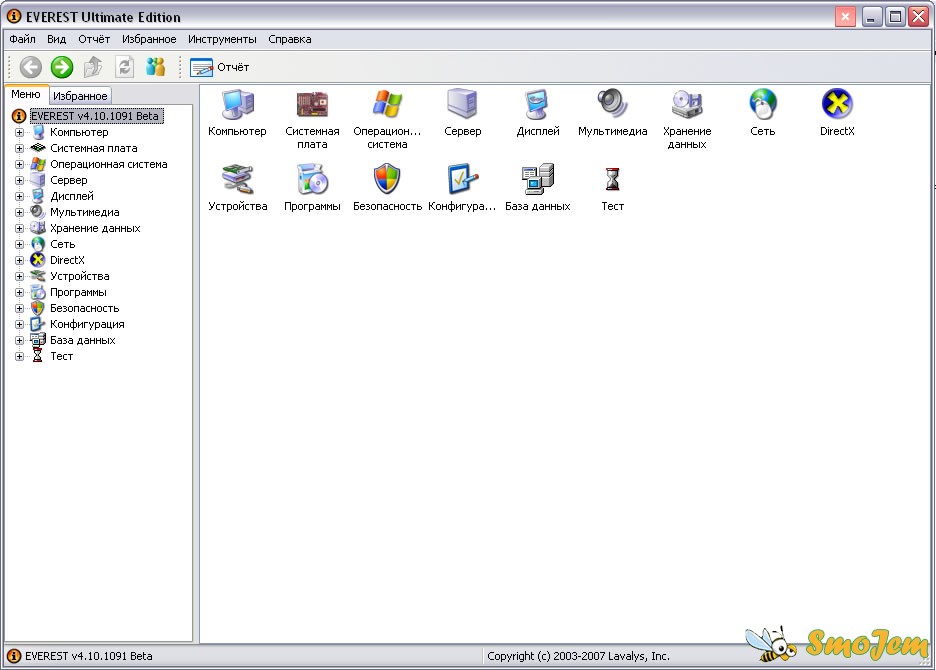936x670 pixels.
Task: Open the Файл menu
Action: 23,39
